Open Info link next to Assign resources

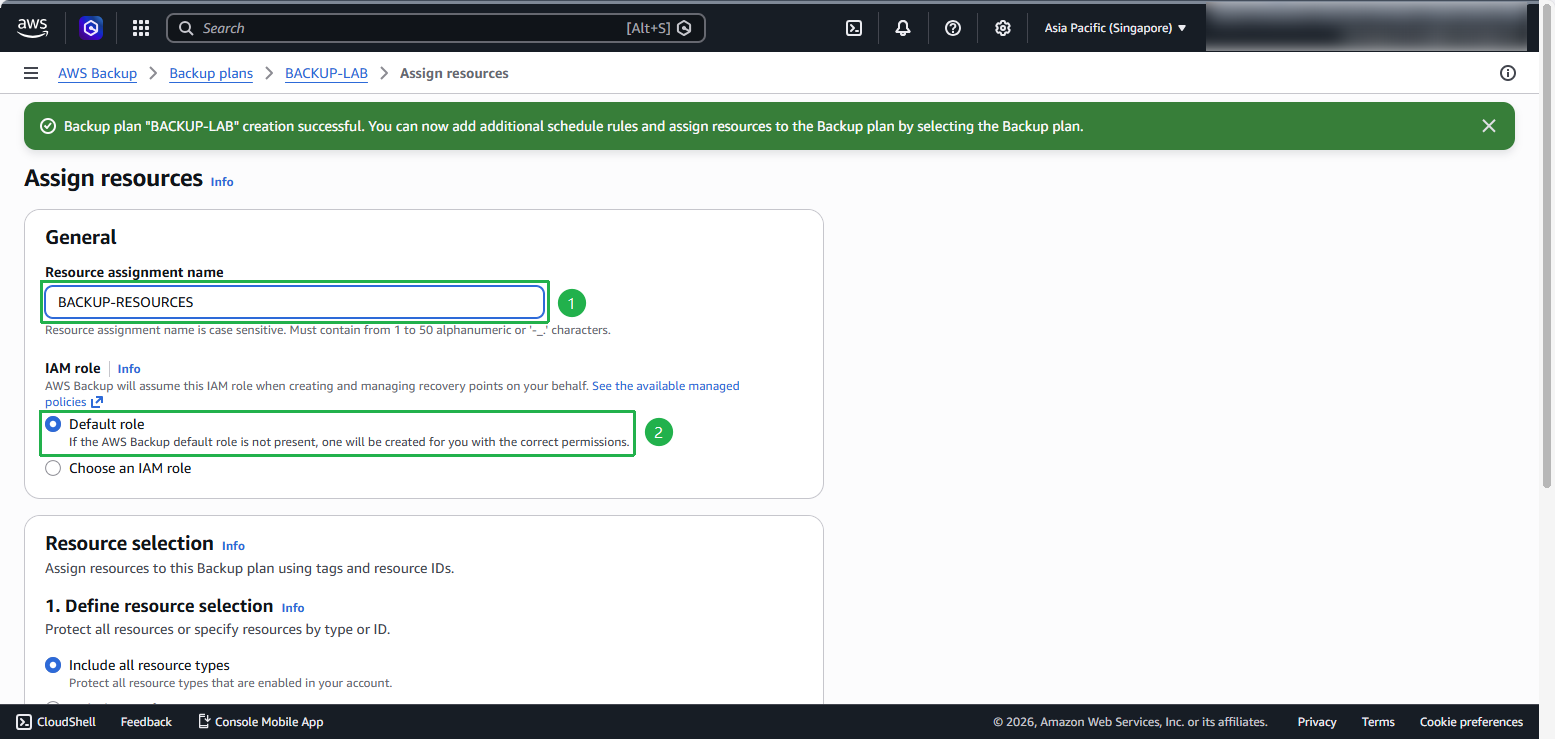(222, 182)
